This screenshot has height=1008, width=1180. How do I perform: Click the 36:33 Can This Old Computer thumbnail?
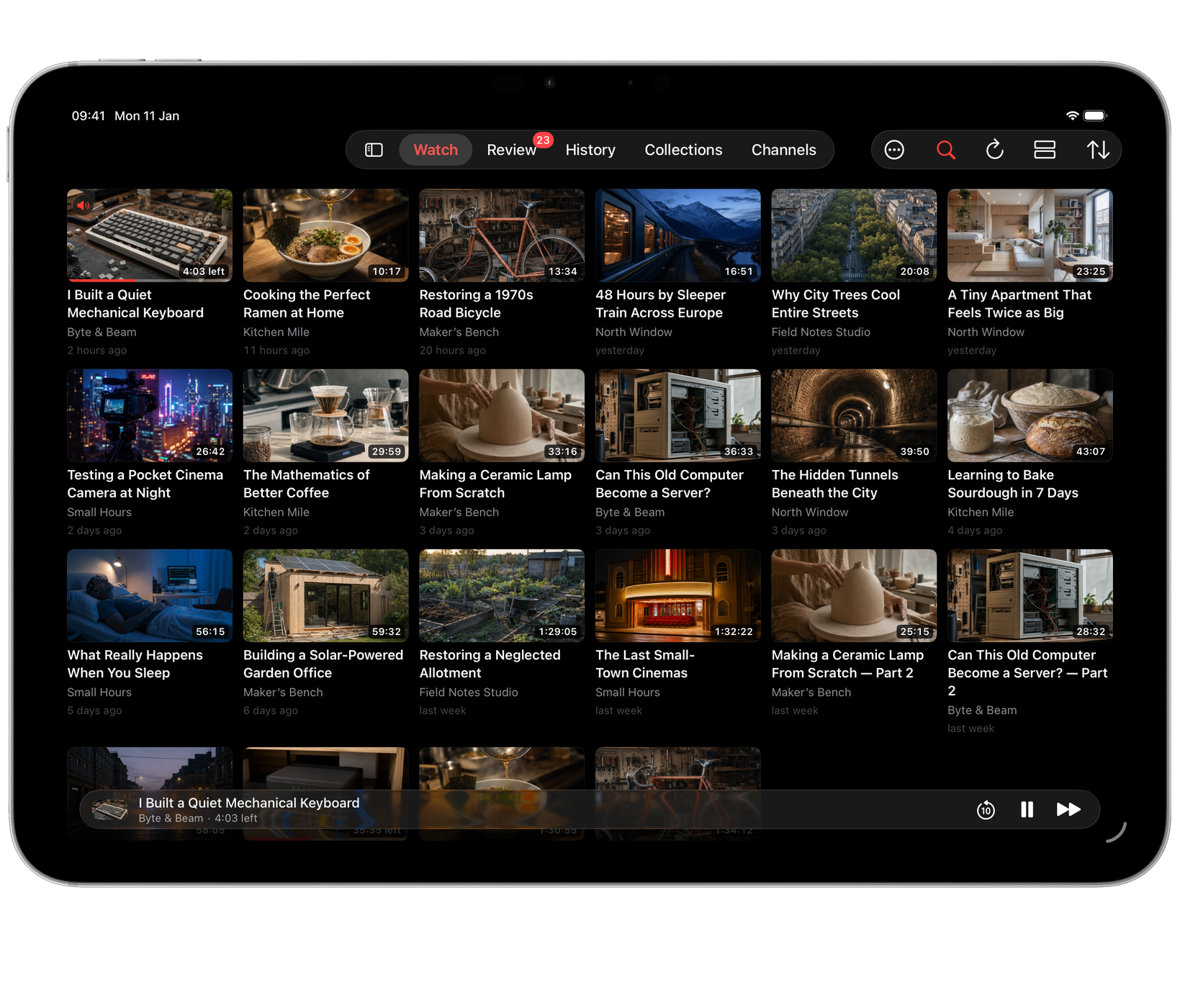point(677,415)
